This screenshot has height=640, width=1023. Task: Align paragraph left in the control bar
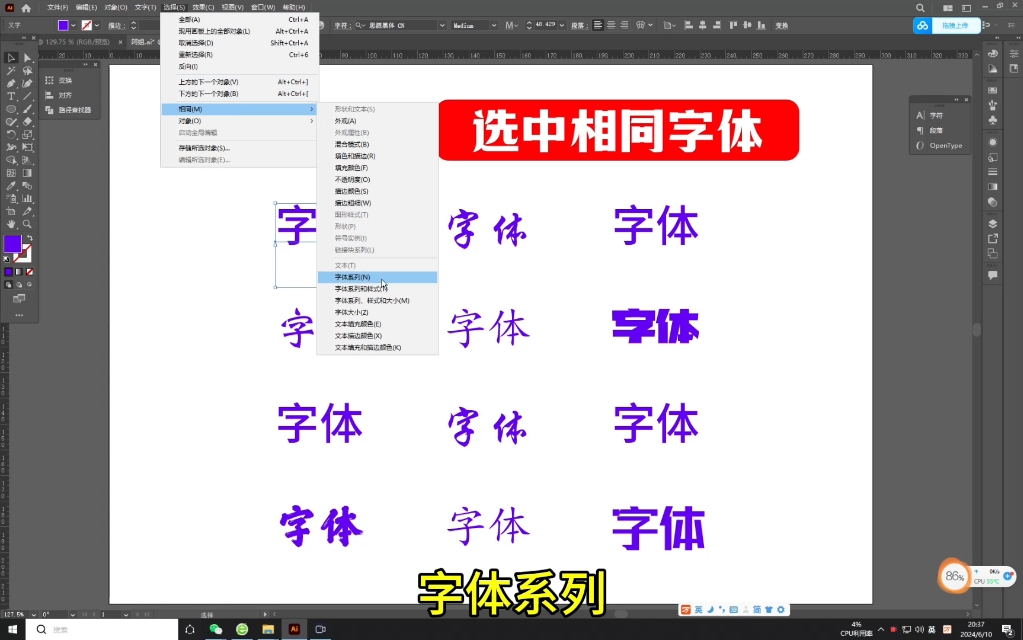598,25
